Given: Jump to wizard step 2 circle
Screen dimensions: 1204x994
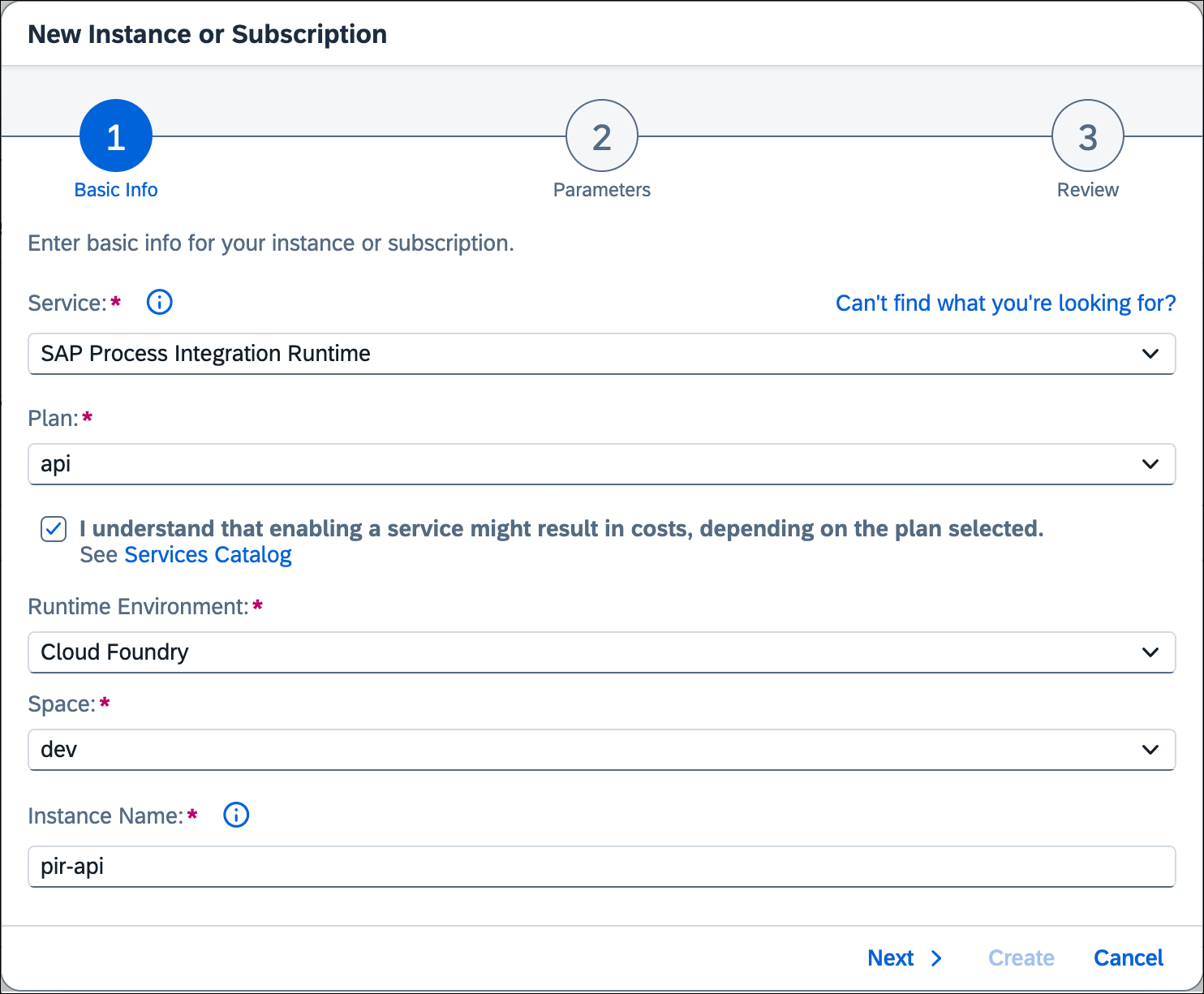Looking at the screenshot, I should point(602,136).
